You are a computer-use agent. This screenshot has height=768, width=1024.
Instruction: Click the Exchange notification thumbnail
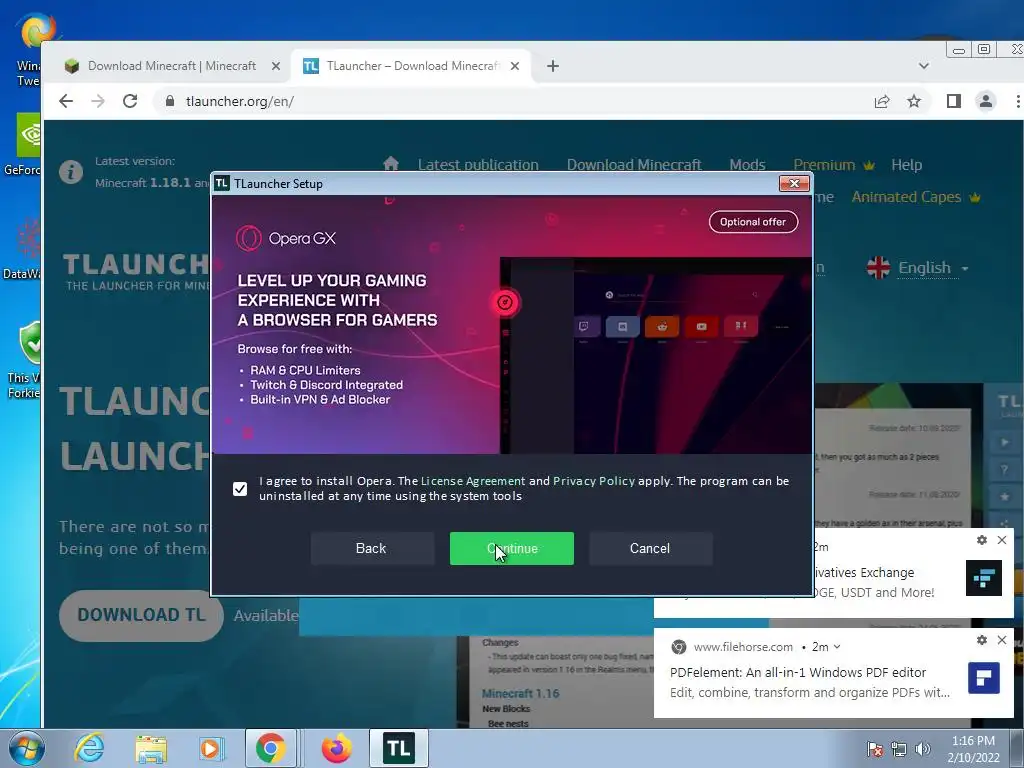click(x=984, y=578)
